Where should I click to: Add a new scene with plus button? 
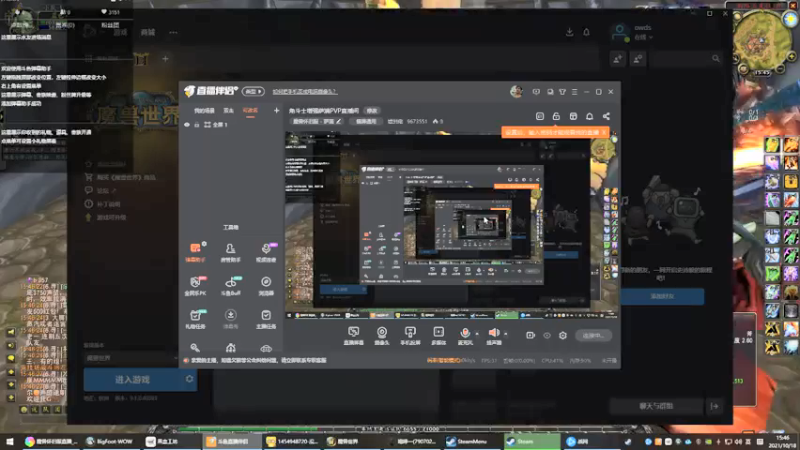pyautogui.click(x=276, y=110)
